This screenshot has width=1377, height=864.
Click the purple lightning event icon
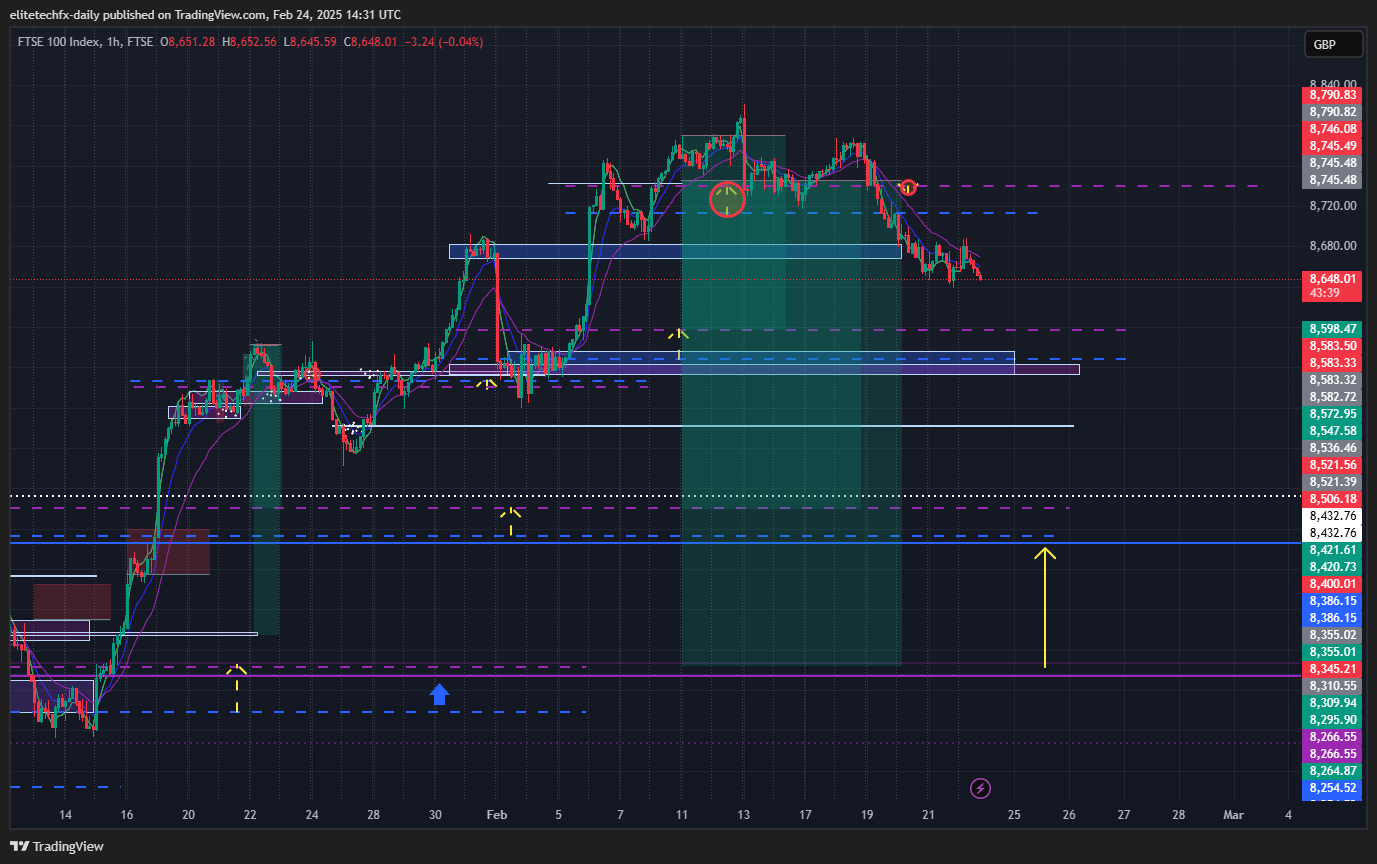tap(981, 789)
